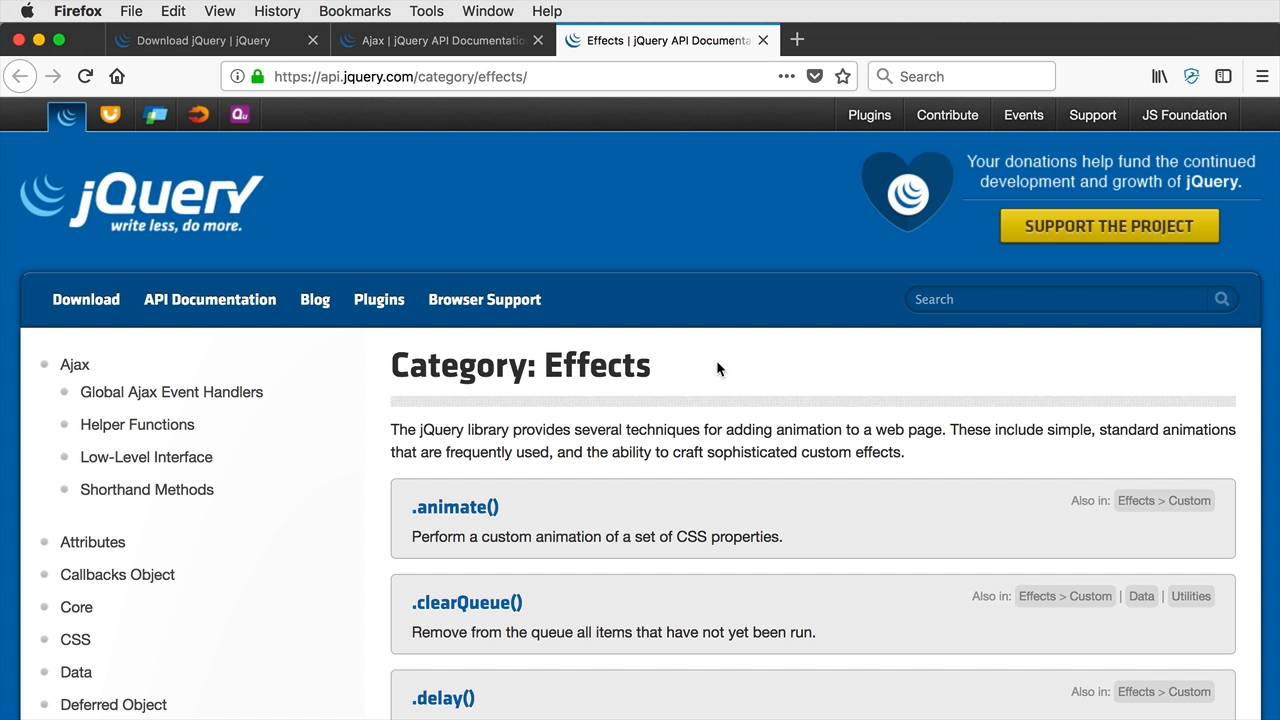
Task: Open the Firefox hamburger menu
Action: tap(1262, 76)
